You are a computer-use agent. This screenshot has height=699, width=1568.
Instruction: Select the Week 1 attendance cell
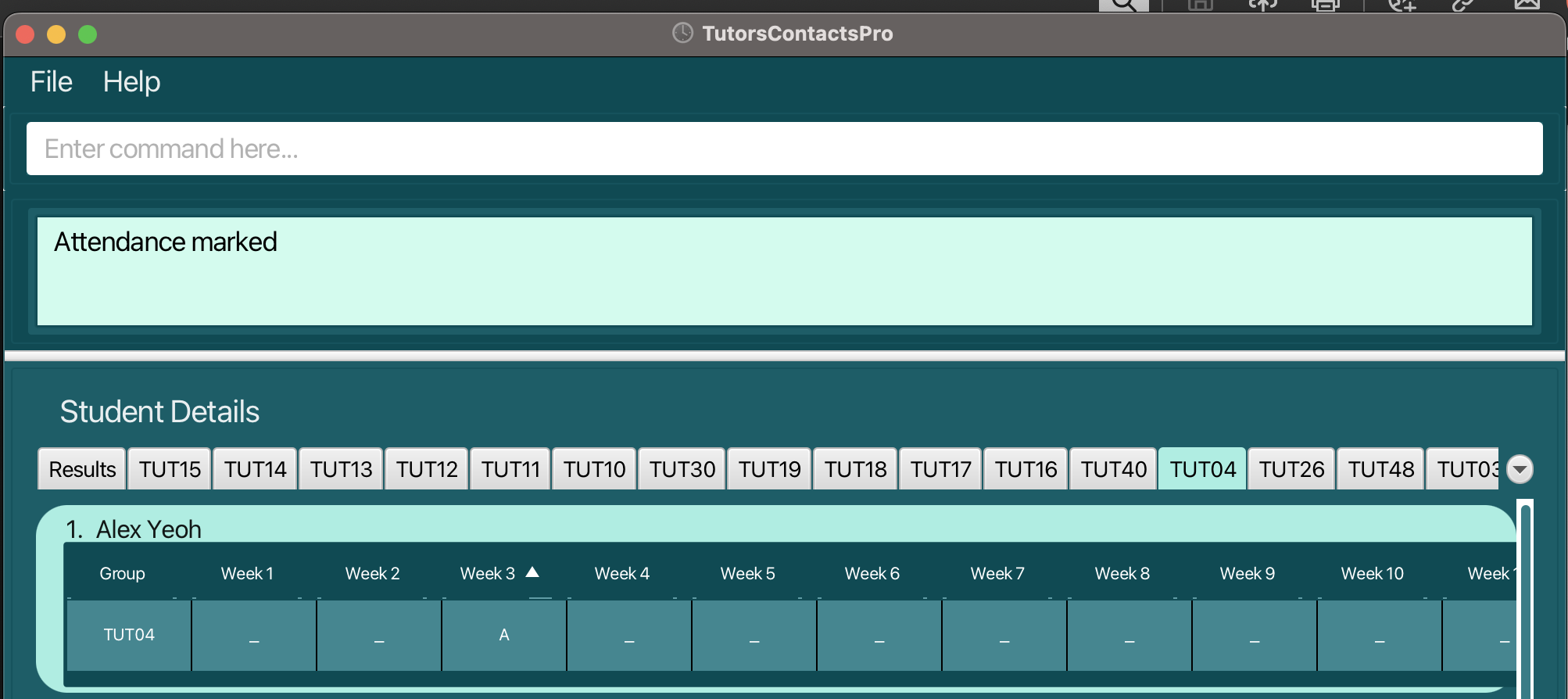coord(254,635)
